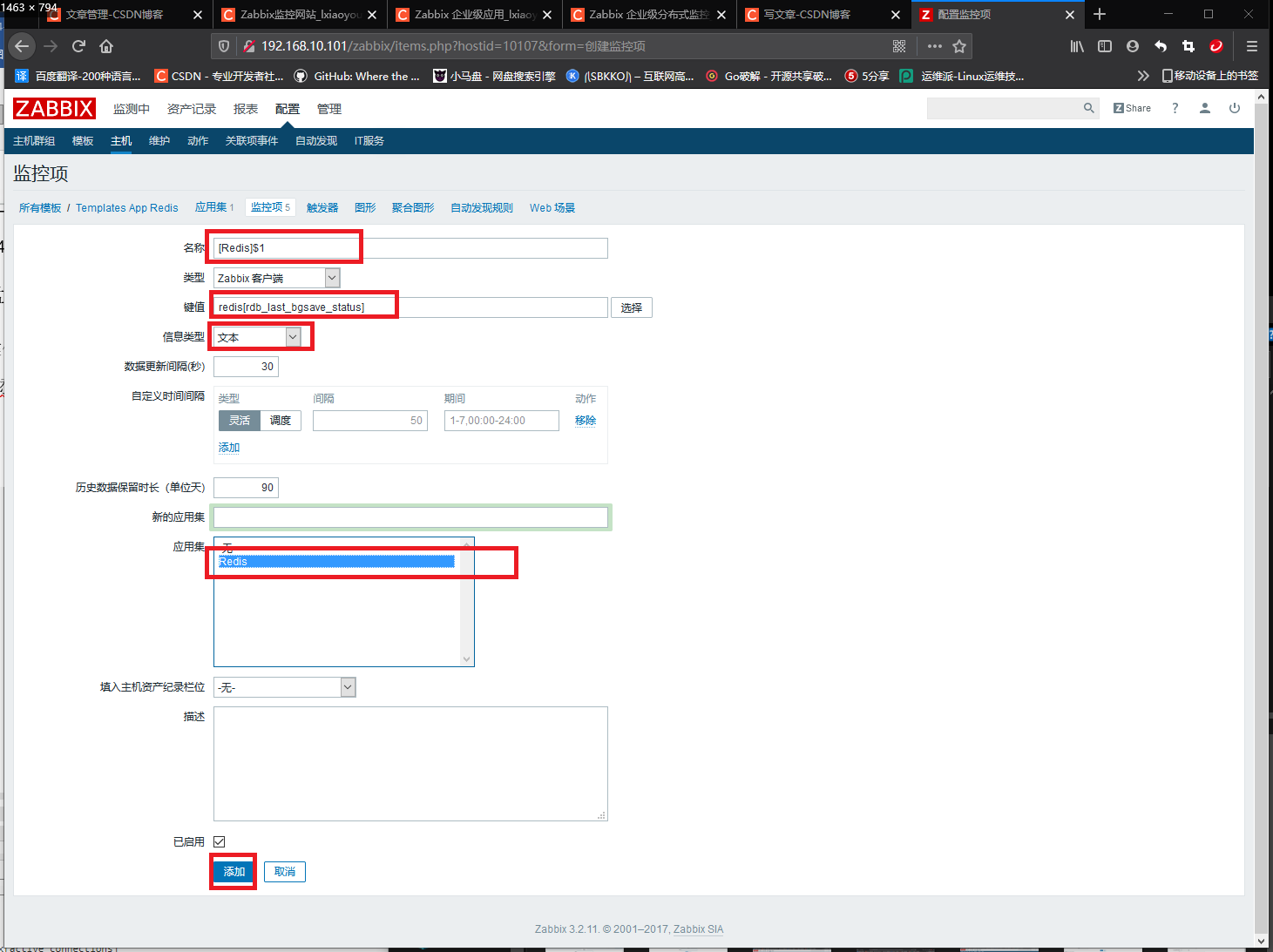Select 调度 interval type toggle
This screenshot has width=1273, height=952.
(x=281, y=421)
